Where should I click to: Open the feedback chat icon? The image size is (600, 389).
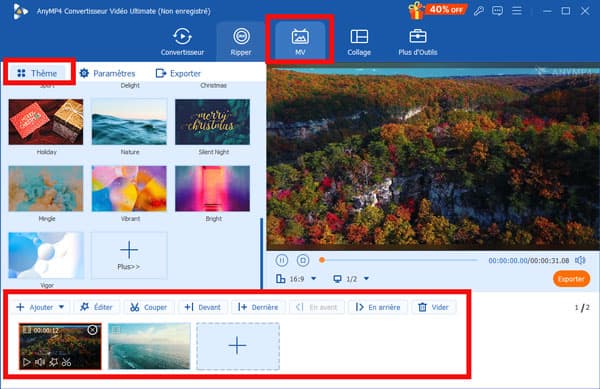click(497, 11)
